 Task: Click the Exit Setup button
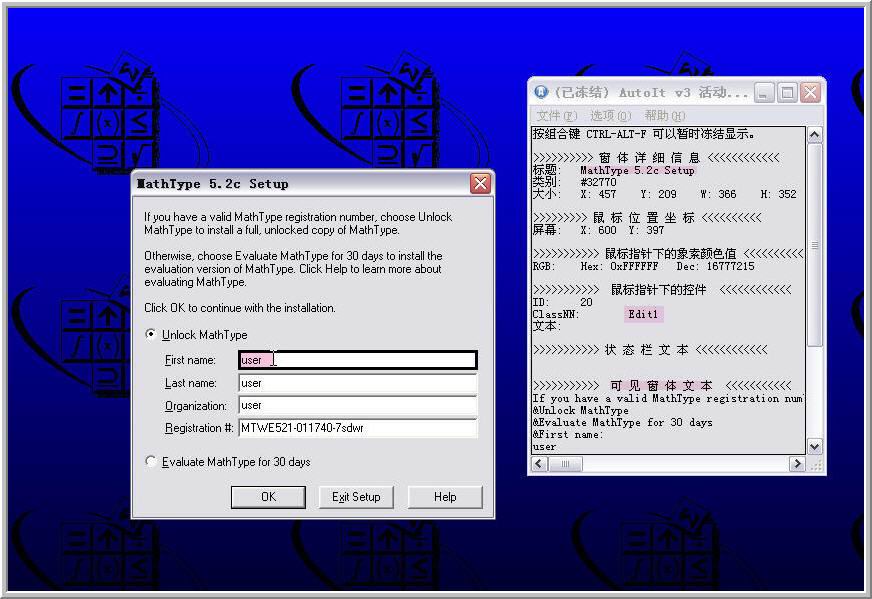(x=357, y=497)
